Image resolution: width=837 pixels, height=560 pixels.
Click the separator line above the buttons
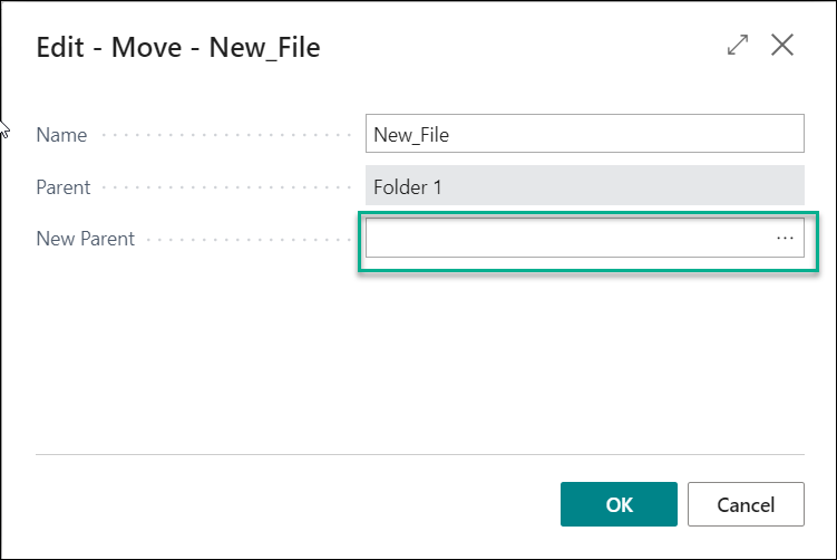[420, 454]
